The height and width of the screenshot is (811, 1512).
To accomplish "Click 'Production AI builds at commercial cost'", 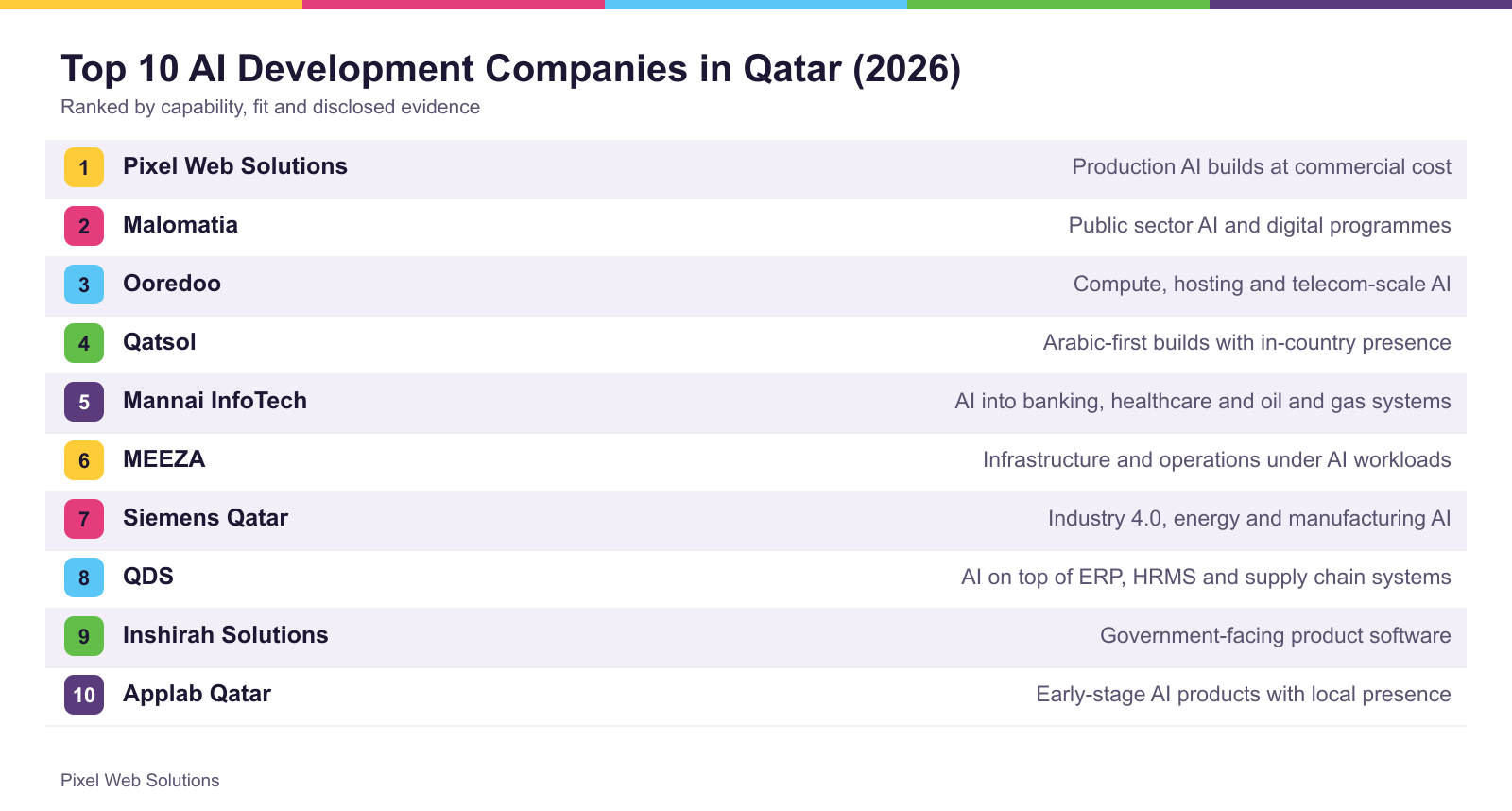I will coord(1262,167).
